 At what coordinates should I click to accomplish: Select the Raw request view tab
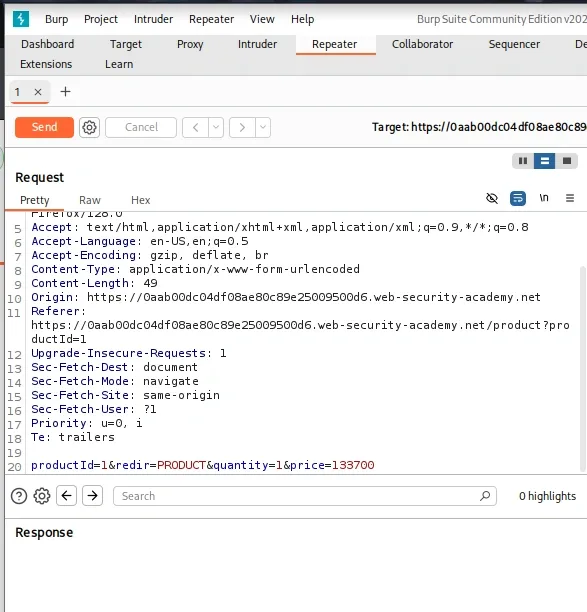(x=90, y=200)
